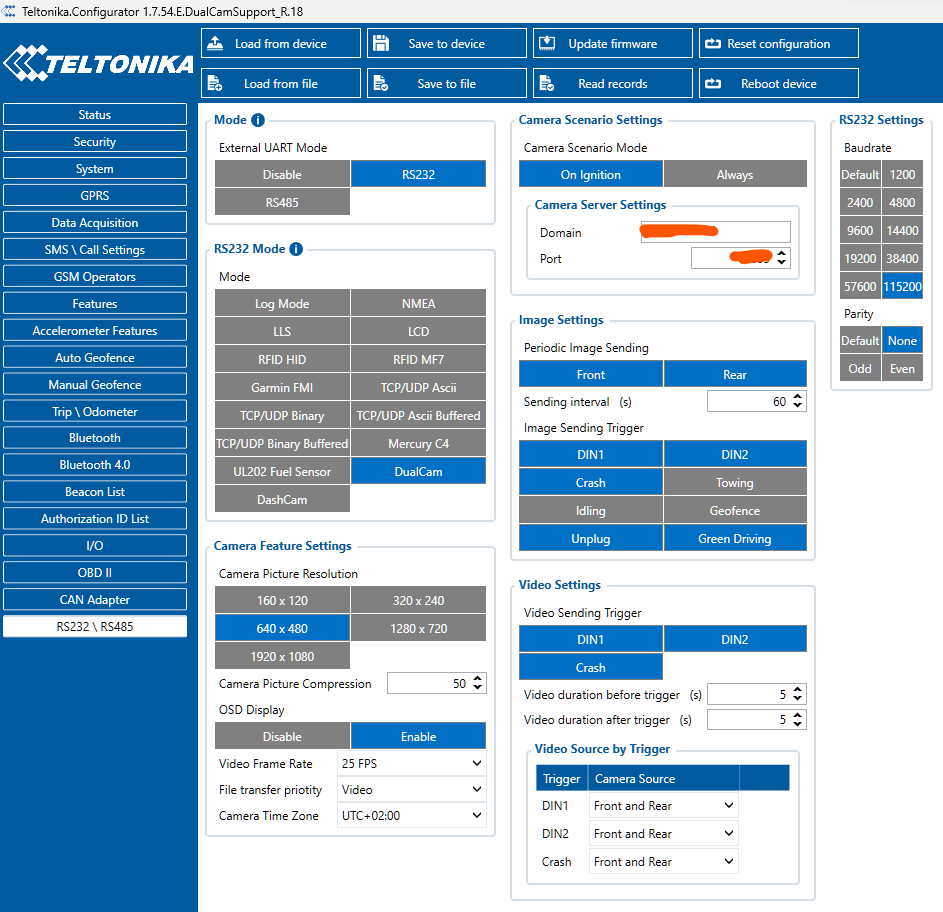
Task: Open the Bluetooth 4.0 section
Action: [x=95, y=464]
